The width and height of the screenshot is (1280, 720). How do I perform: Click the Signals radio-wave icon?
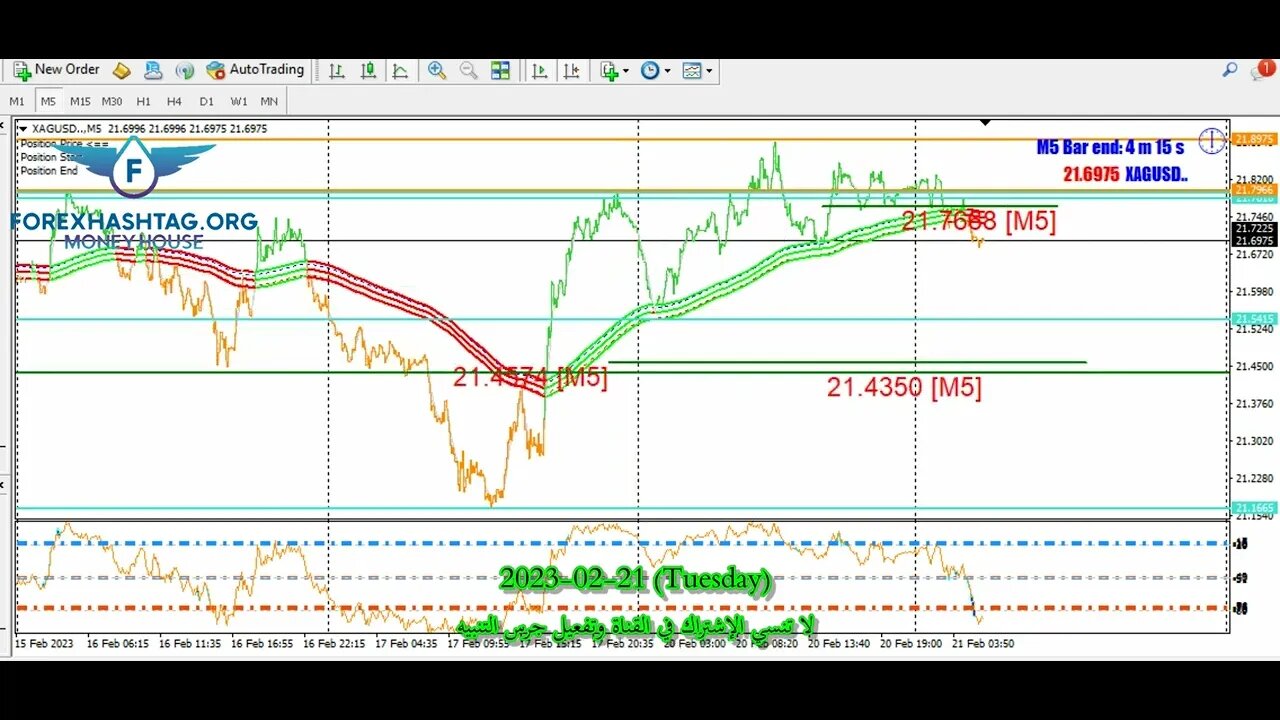point(185,70)
